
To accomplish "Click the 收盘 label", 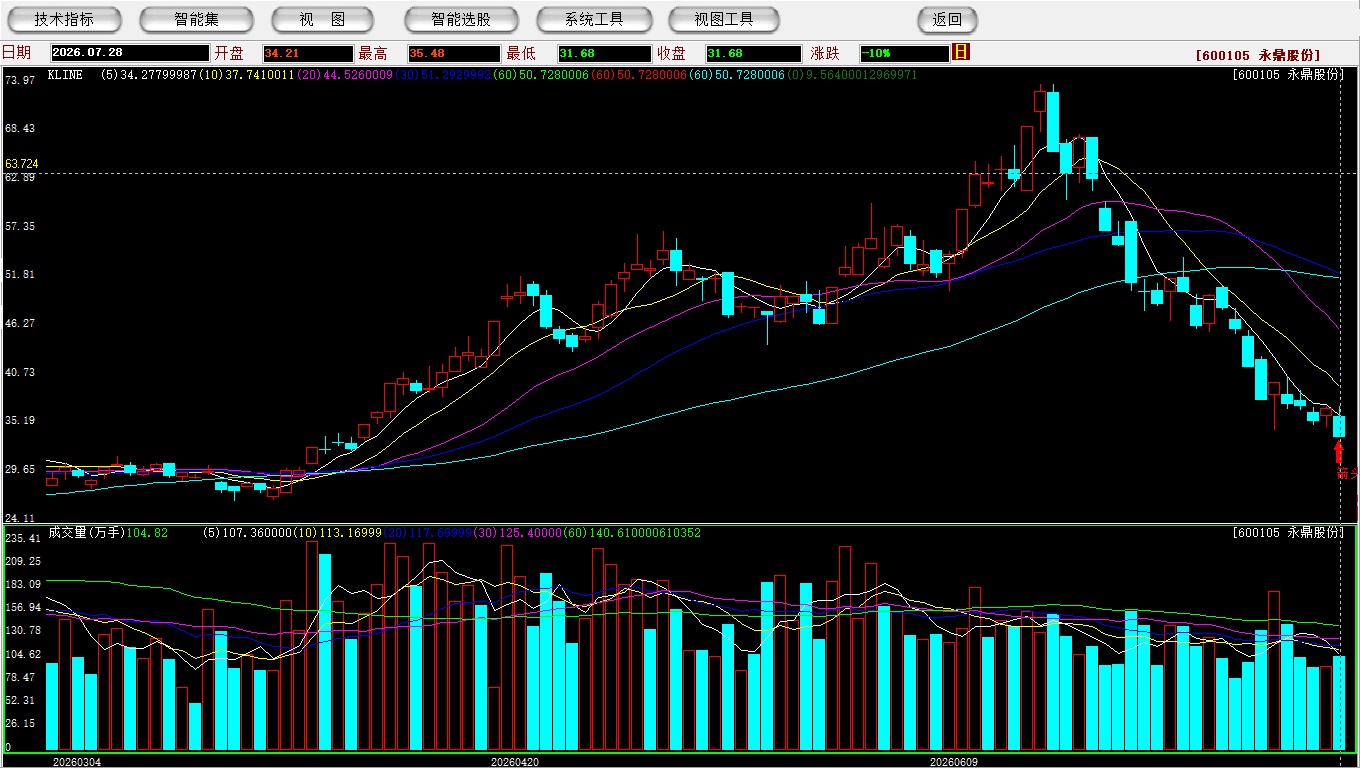I will point(671,53).
